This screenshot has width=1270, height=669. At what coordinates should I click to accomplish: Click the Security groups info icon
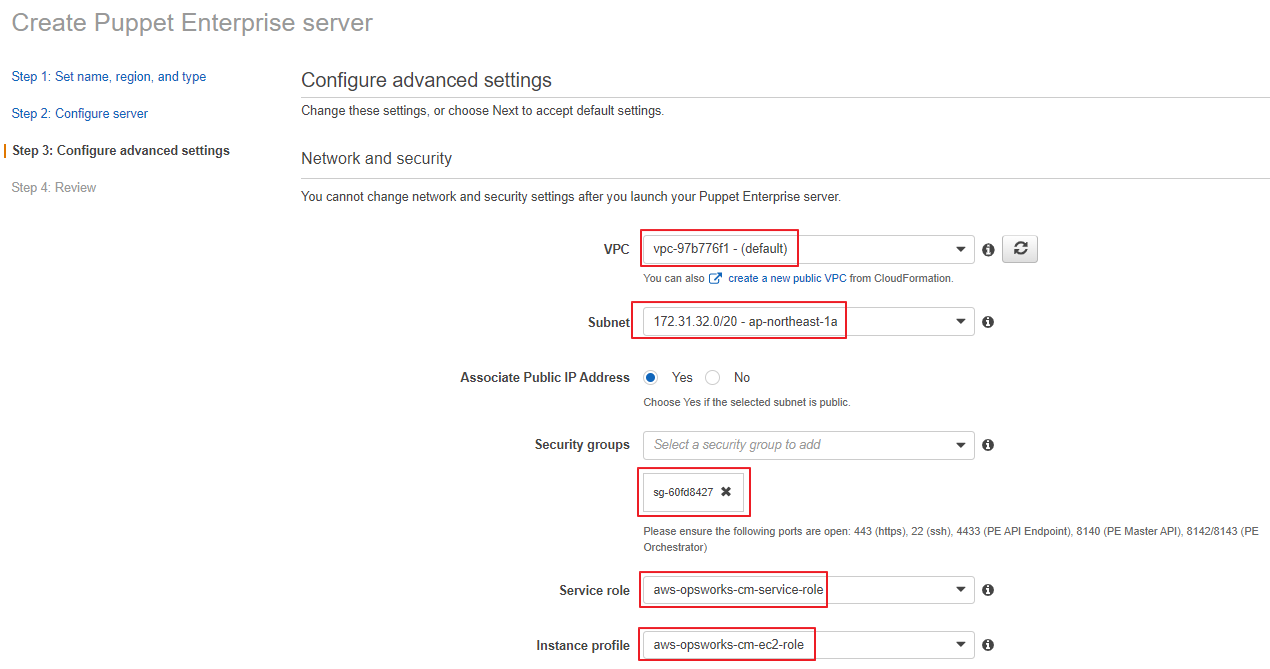coord(988,445)
